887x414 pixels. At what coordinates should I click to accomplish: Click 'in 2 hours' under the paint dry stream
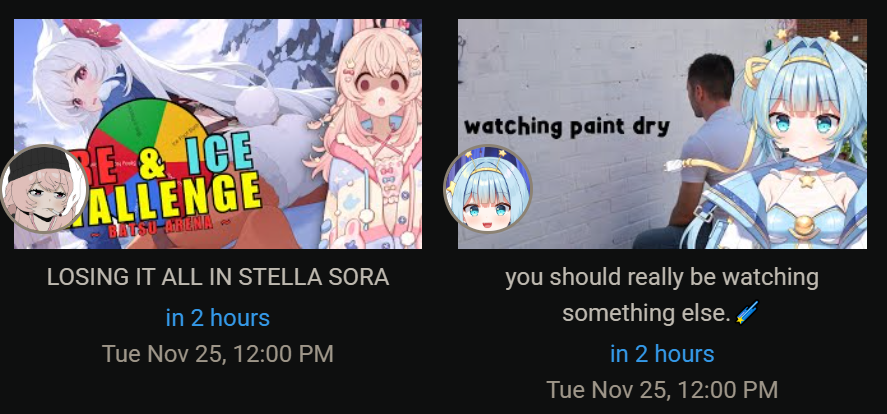click(662, 354)
